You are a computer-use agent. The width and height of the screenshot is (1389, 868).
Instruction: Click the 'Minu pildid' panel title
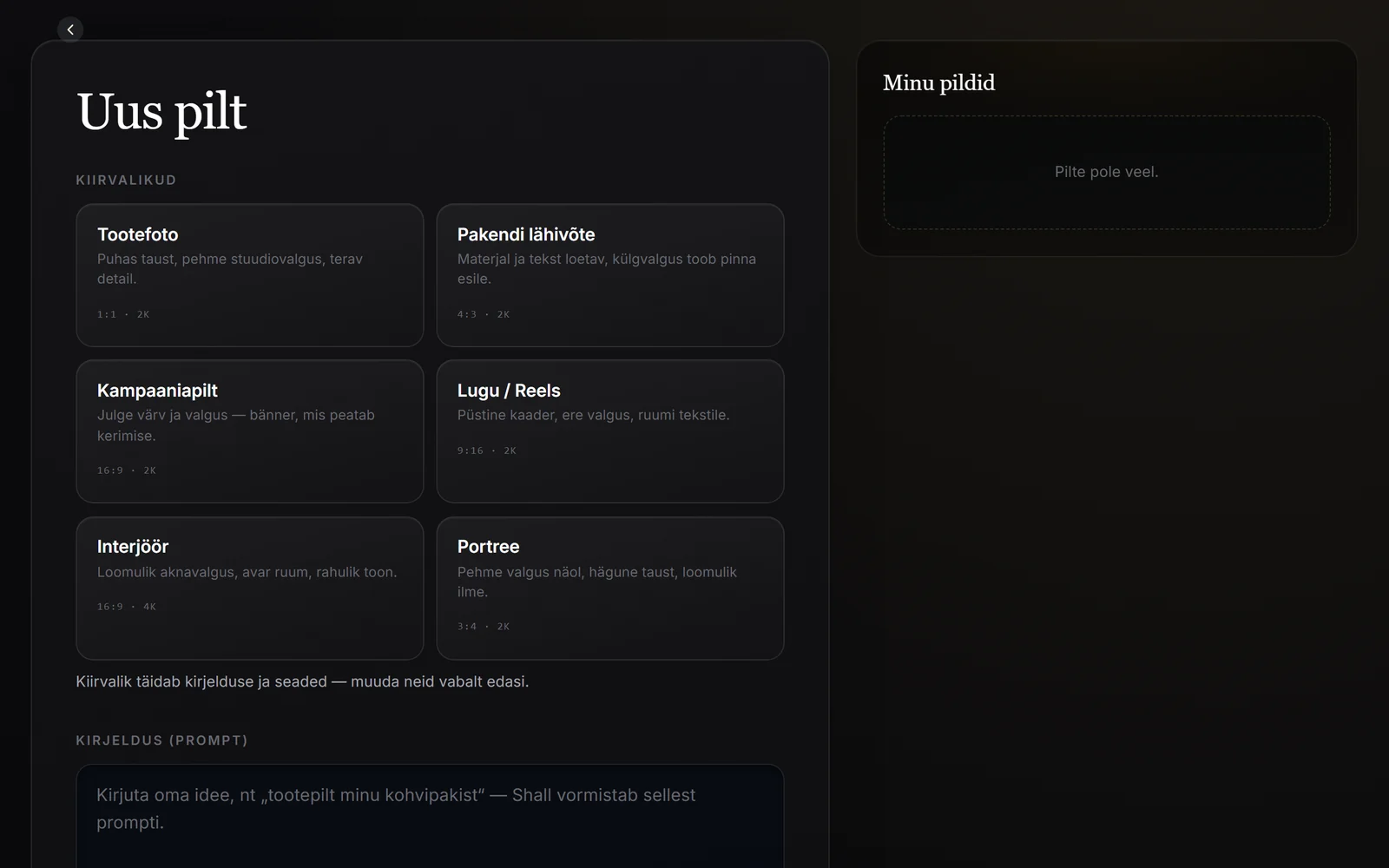[x=938, y=82]
